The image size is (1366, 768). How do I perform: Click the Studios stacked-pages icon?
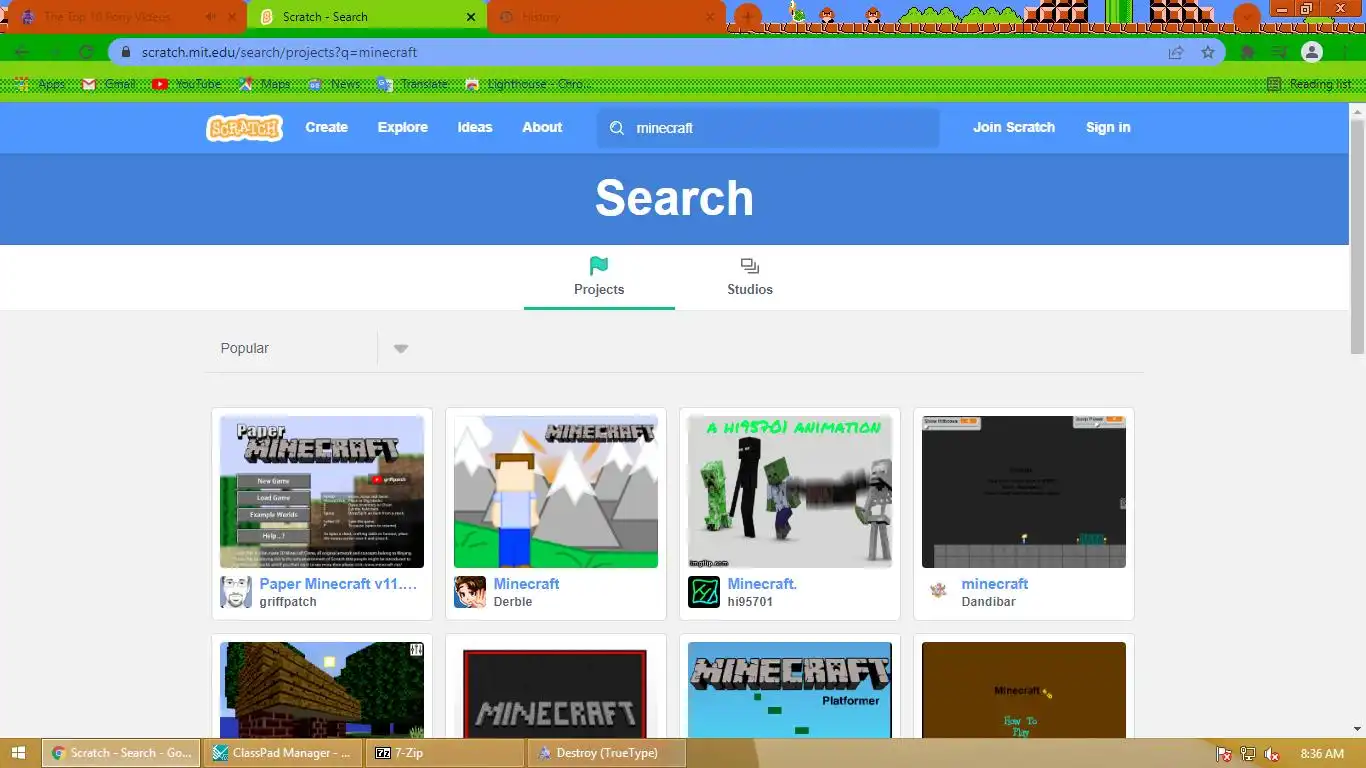coord(750,266)
